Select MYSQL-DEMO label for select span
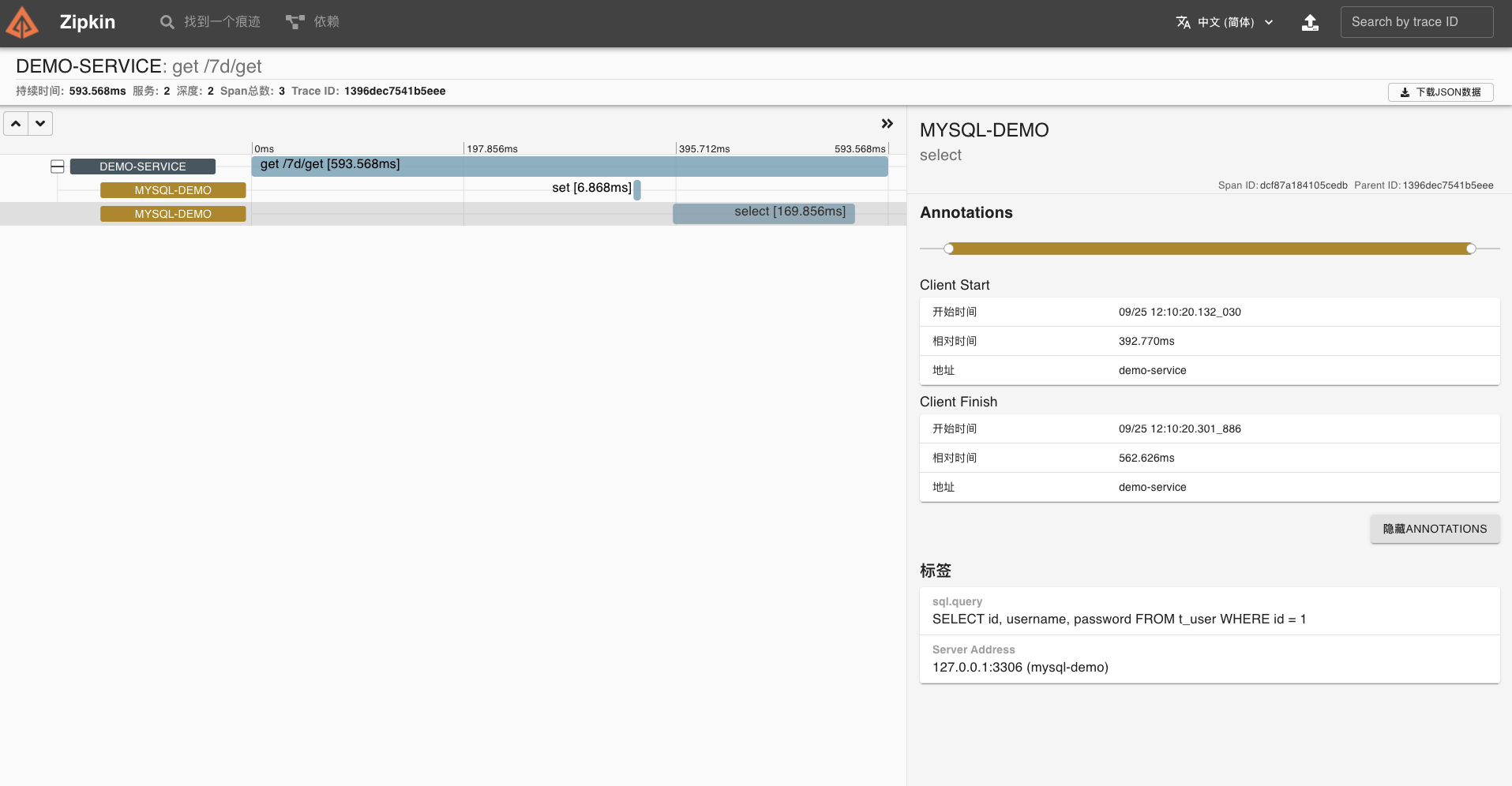1512x786 pixels. (173, 214)
